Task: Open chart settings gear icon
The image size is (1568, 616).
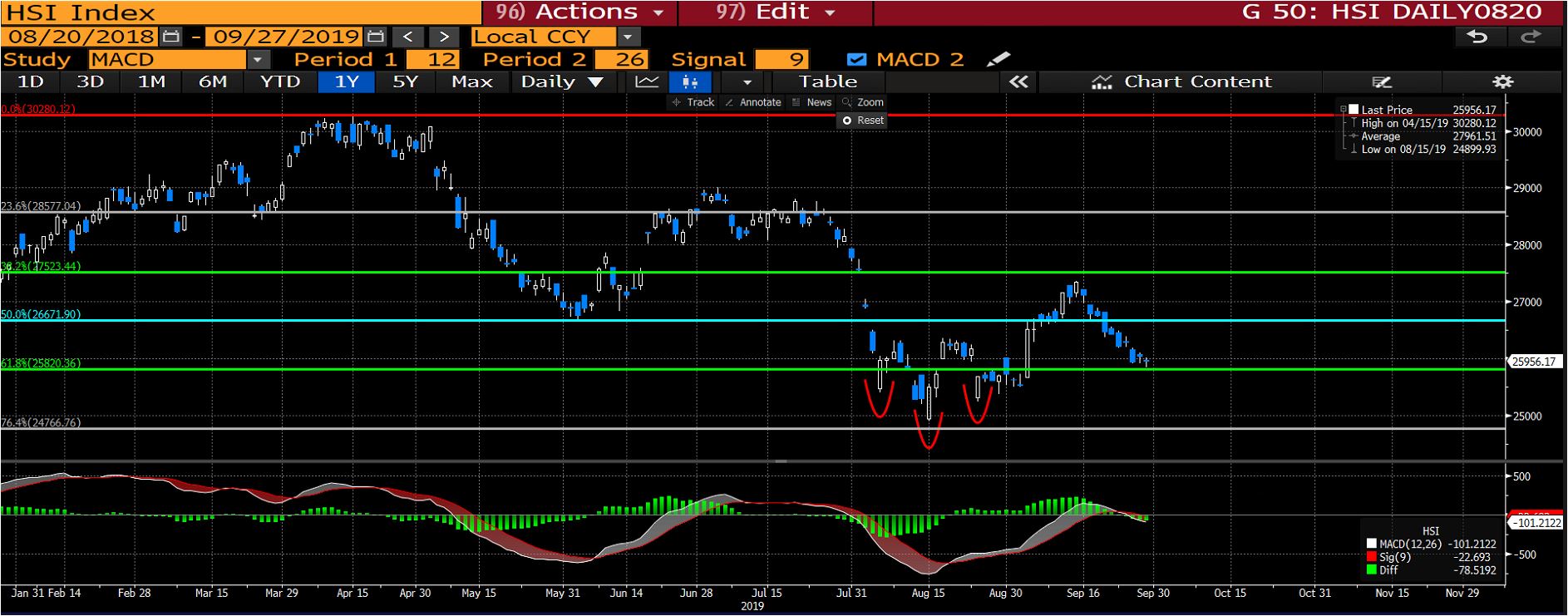Action: tap(1502, 81)
